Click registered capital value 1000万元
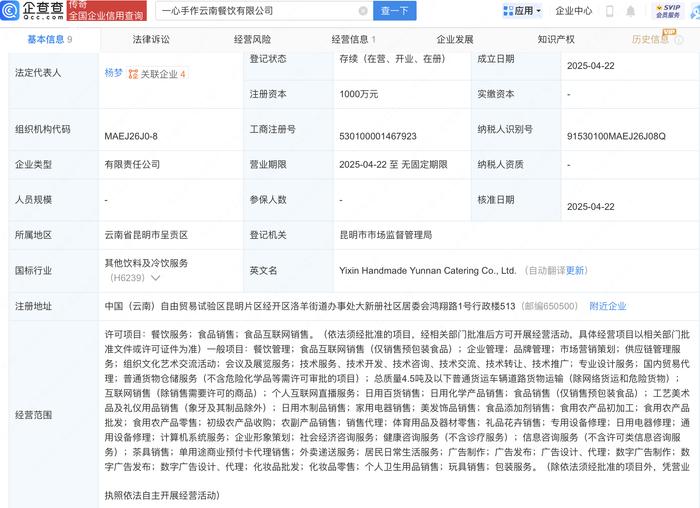Screen dimensions: 700x508 (358, 94)
